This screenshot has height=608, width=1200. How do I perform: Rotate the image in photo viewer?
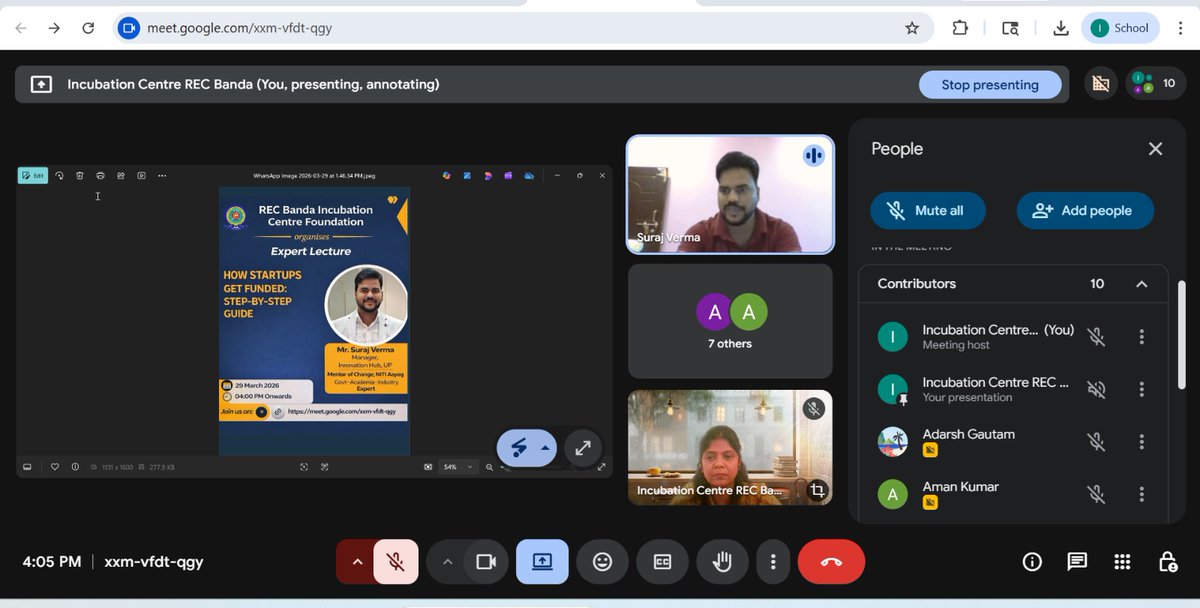click(x=59, y=175)
